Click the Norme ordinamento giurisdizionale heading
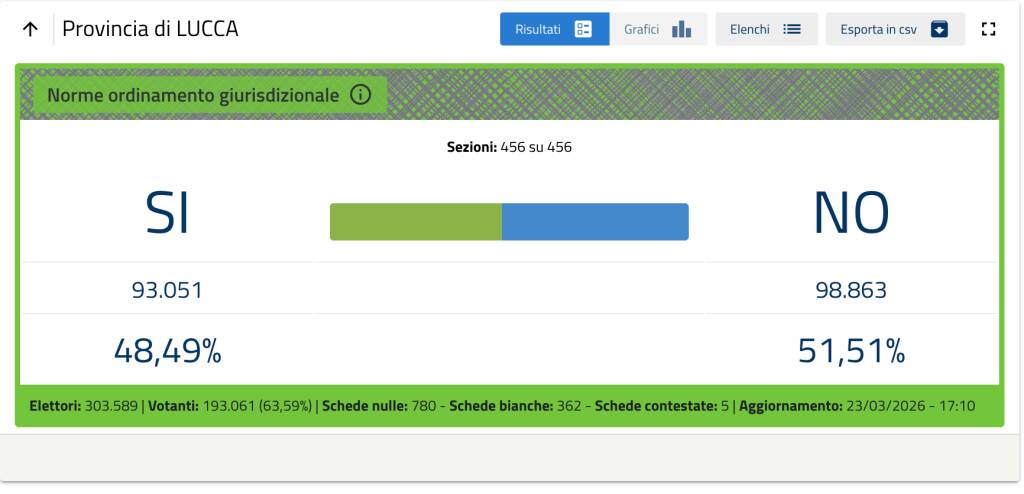The width and height of the screenshot is (1024, 494). pos(194,95)
